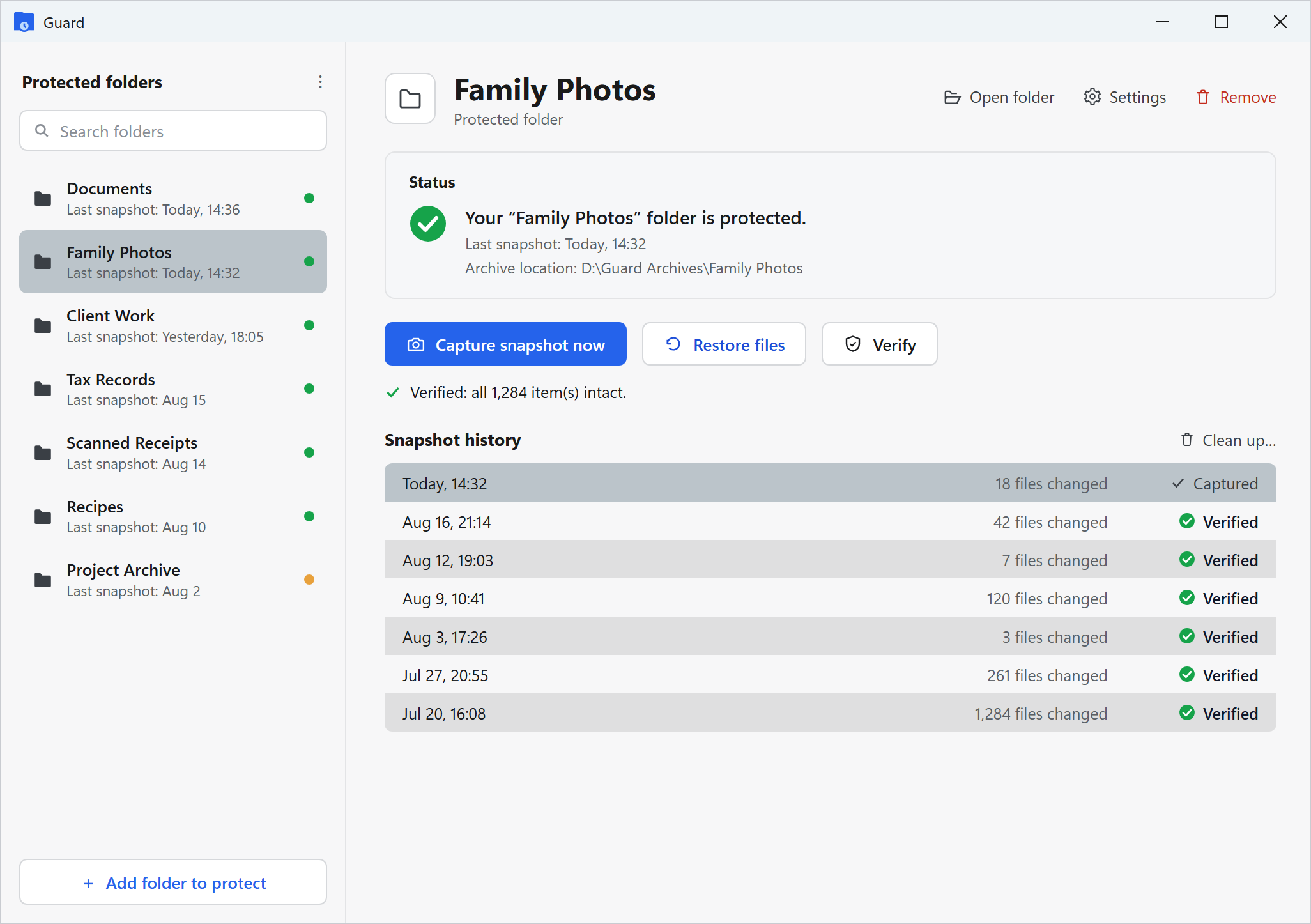The height and width of the screenshot is (924, 1311).
Task: Open the Protected folders three-dot menu
Action: pyautogui.click(x=320, y=82)
